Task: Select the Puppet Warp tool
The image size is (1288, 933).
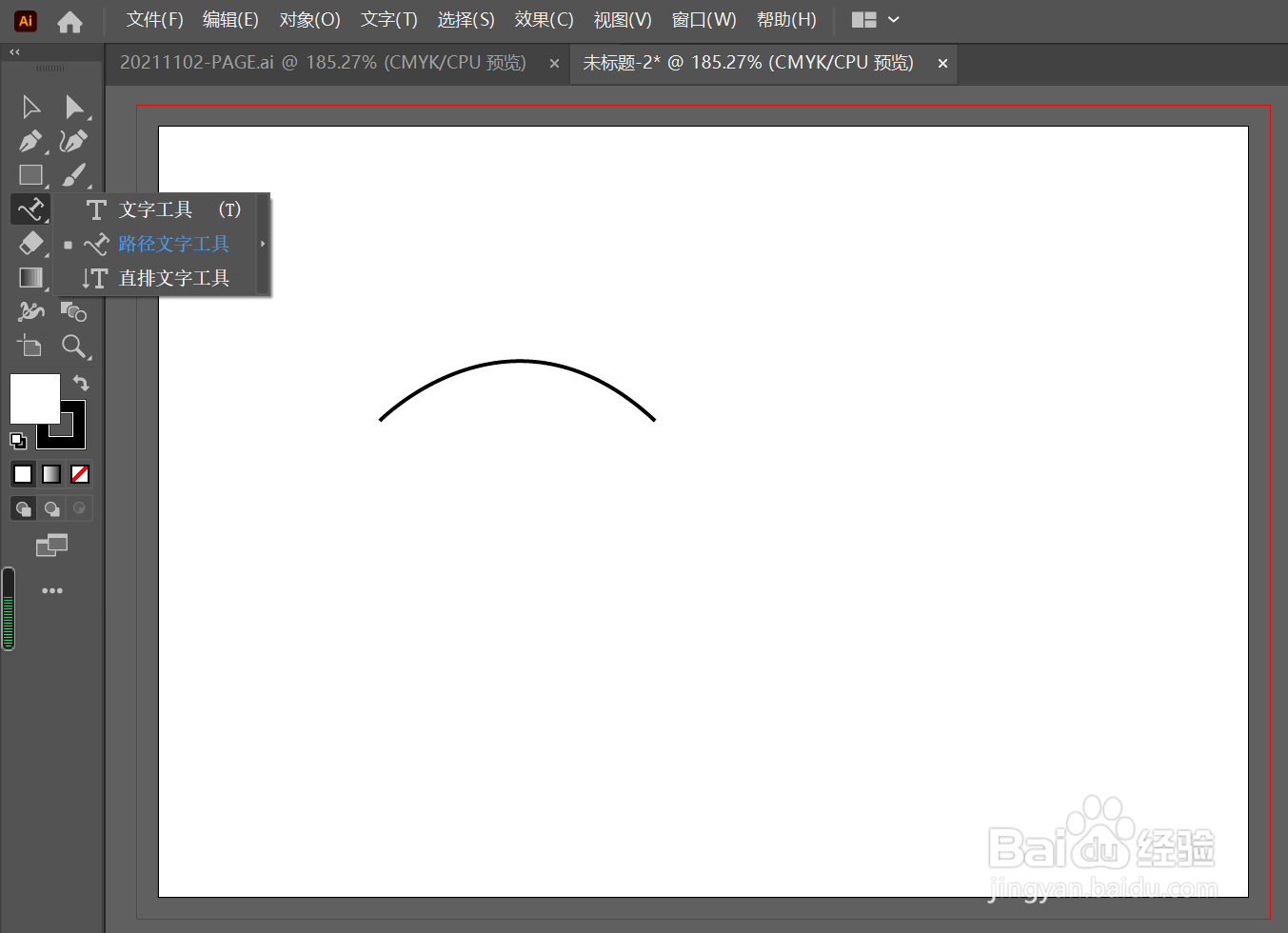Action: [30, 311]
